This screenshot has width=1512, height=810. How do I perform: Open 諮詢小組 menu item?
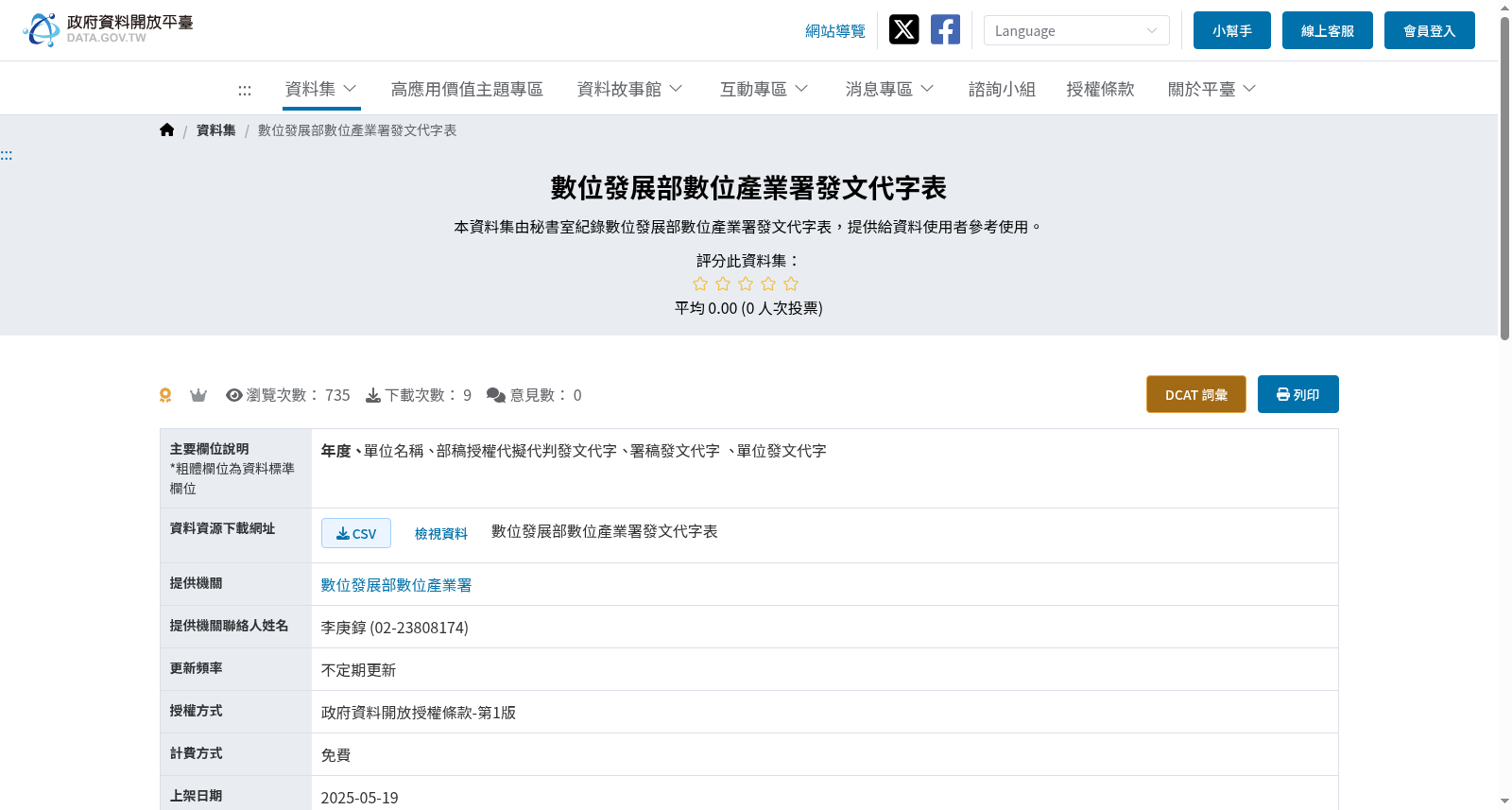[1002, 89]
